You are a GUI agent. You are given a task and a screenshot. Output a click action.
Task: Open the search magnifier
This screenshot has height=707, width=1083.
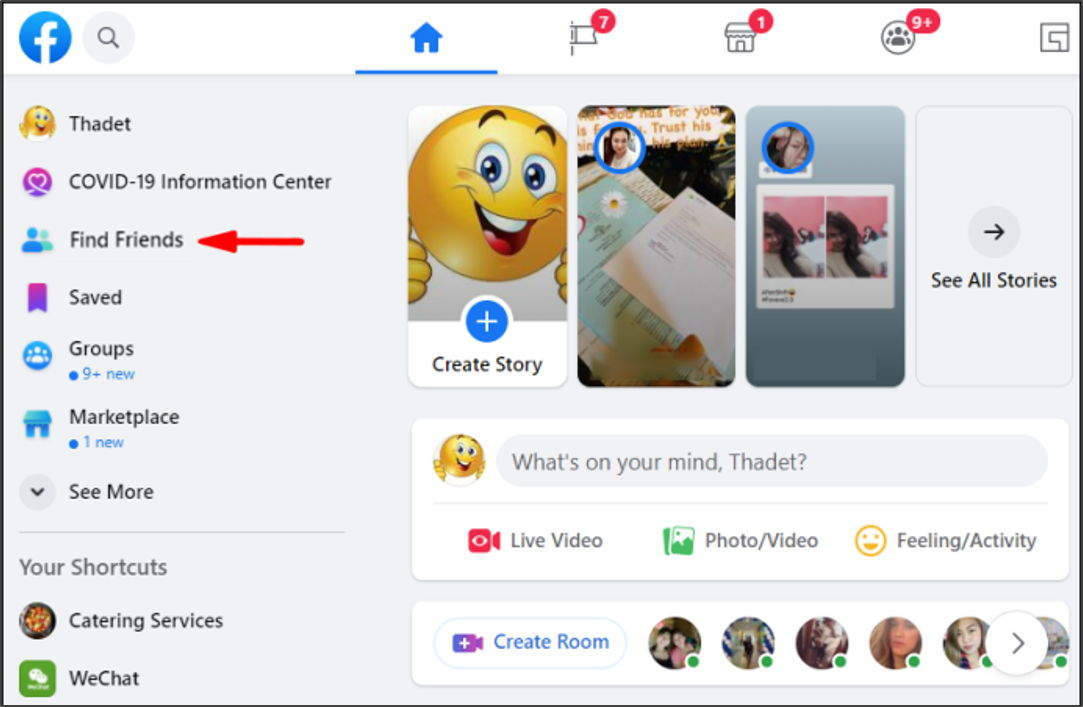pos(108,37)
